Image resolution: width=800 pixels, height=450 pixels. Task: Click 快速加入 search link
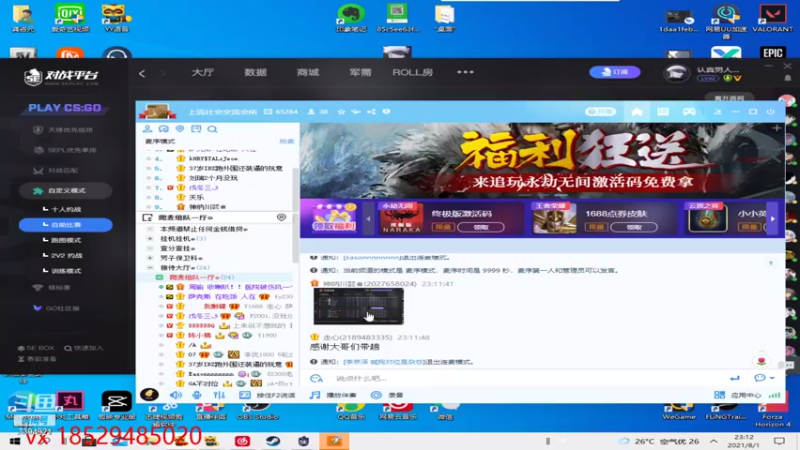(x=84, y=348)
